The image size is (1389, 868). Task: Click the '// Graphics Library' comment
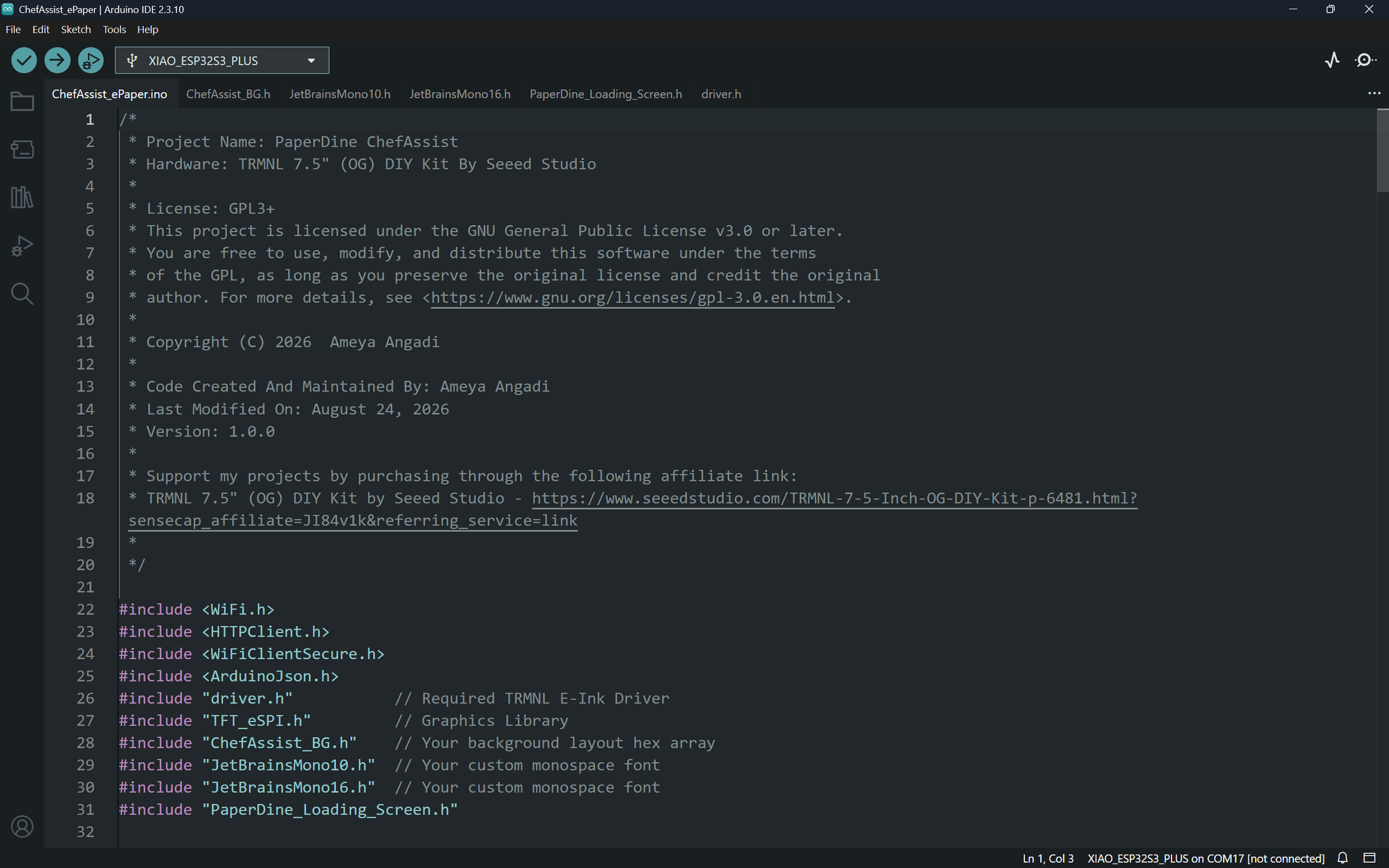point(482,721)
